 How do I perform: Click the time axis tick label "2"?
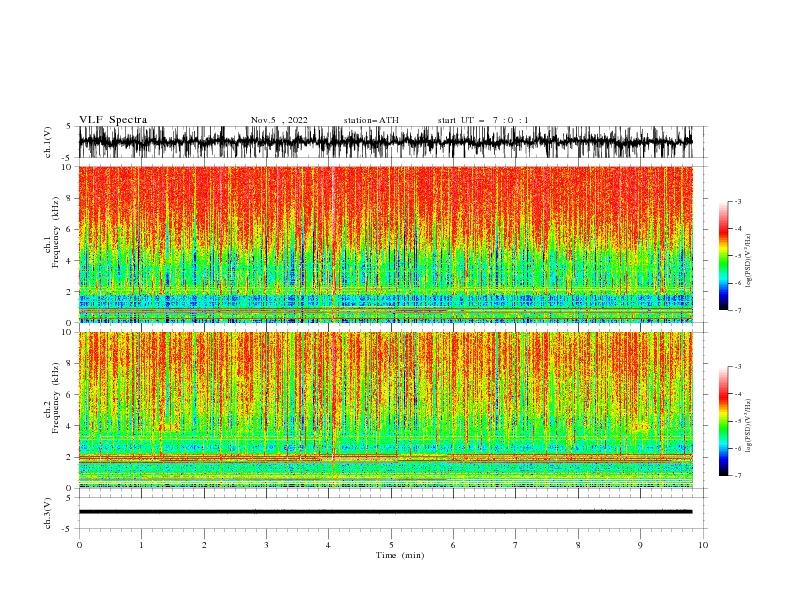(204, 545)
